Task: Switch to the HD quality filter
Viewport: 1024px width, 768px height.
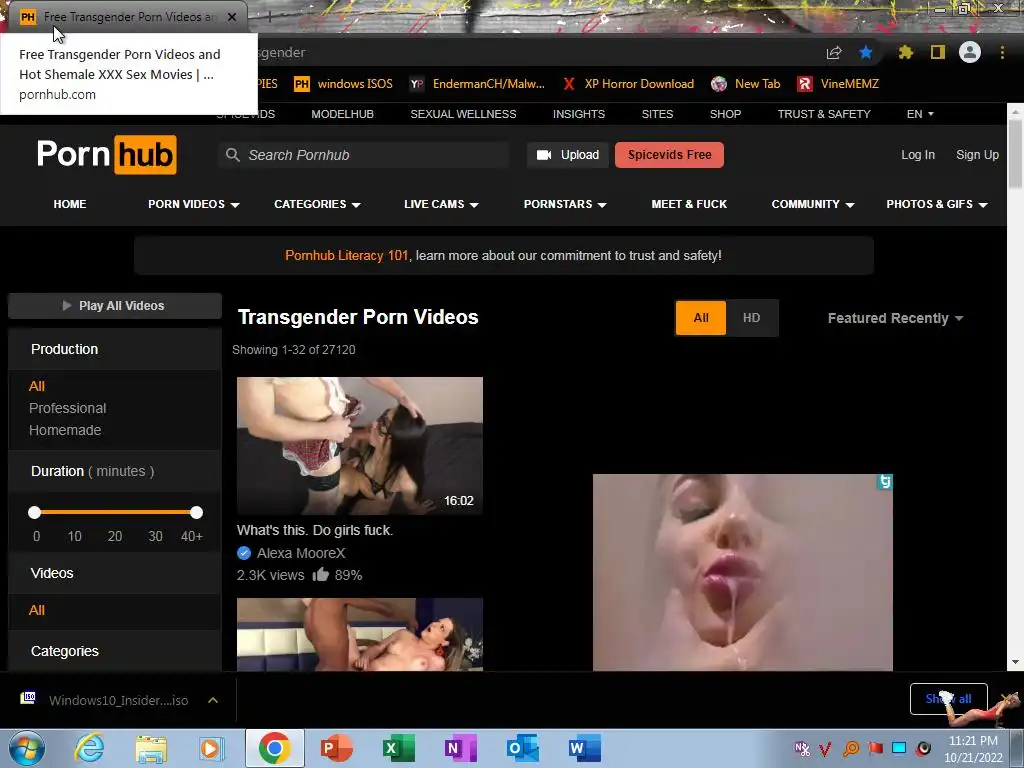Action: pos(752,318)
